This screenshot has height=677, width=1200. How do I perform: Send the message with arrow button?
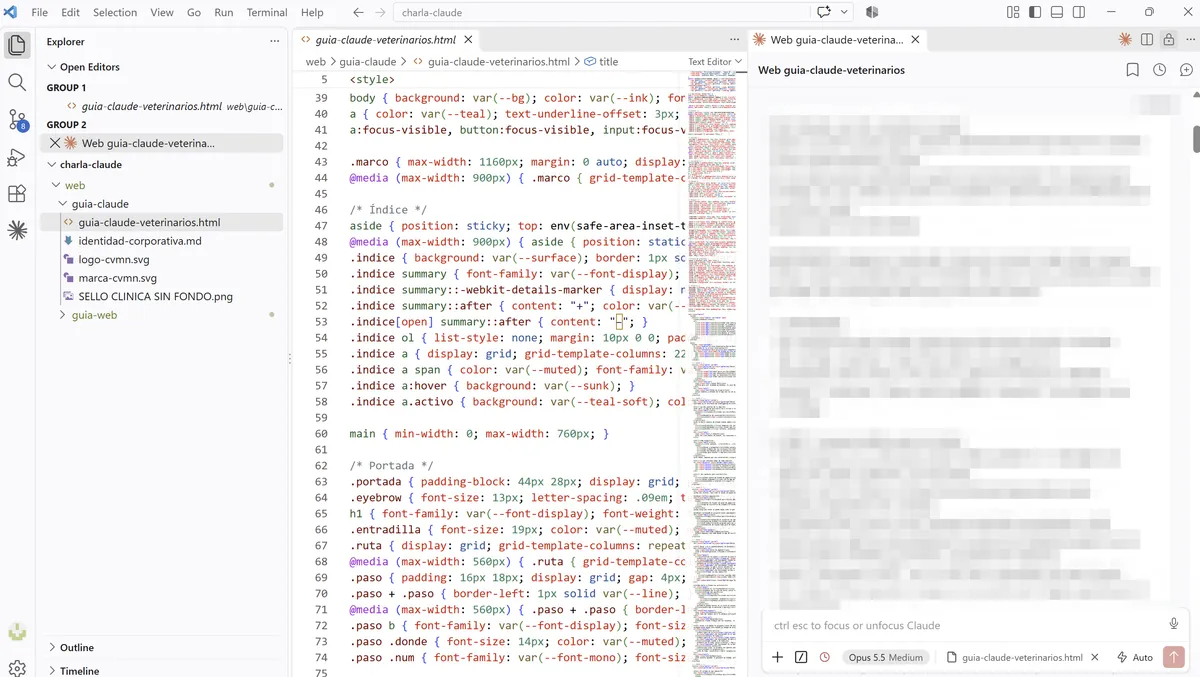(1174, 657)
